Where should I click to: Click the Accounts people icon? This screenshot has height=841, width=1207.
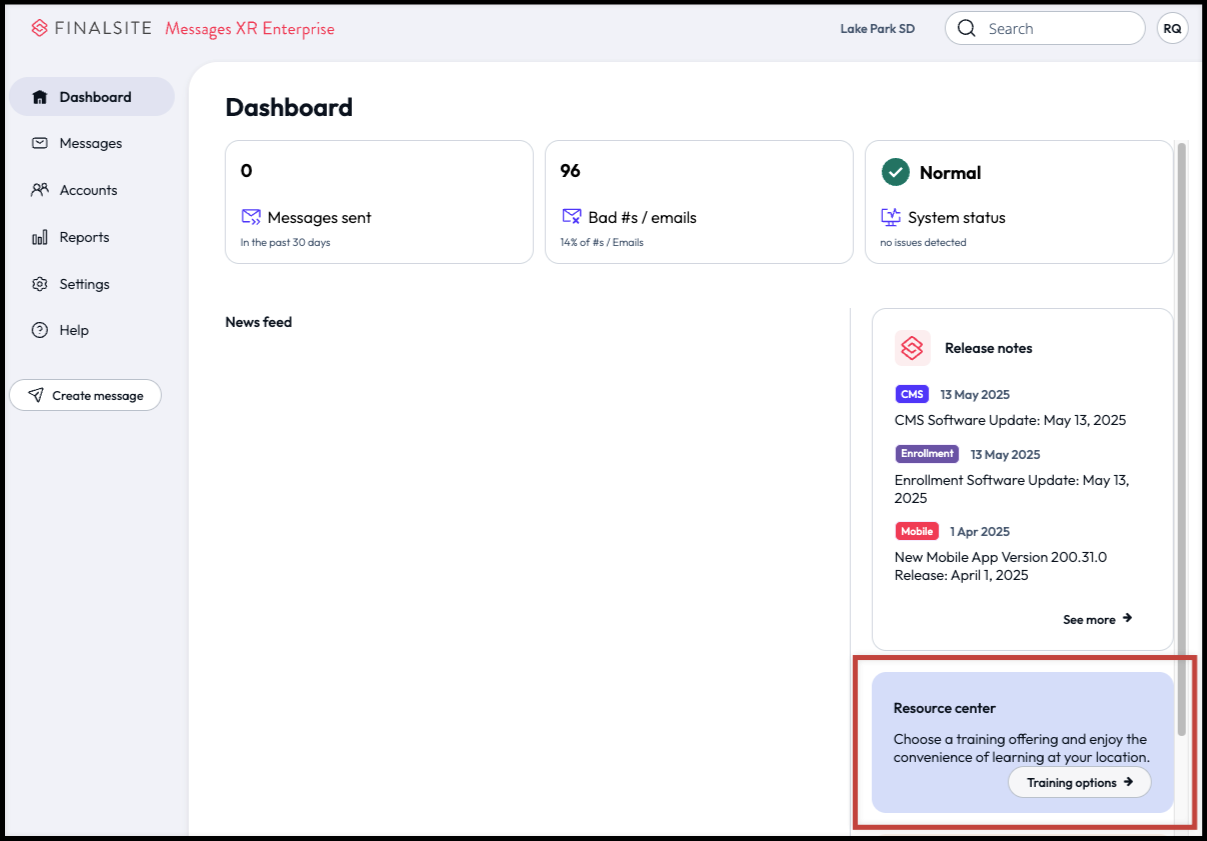(40, 190)
